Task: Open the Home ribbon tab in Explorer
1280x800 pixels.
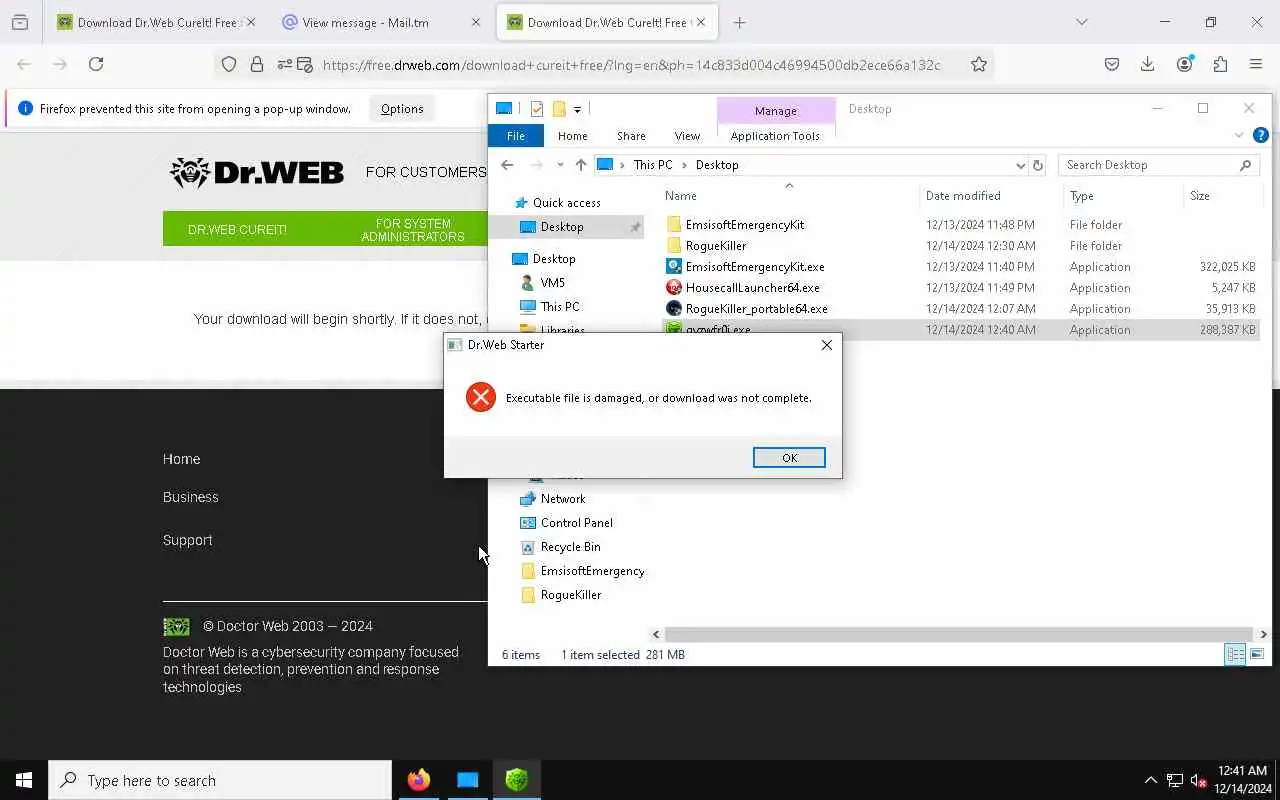Action: (573, 136)
